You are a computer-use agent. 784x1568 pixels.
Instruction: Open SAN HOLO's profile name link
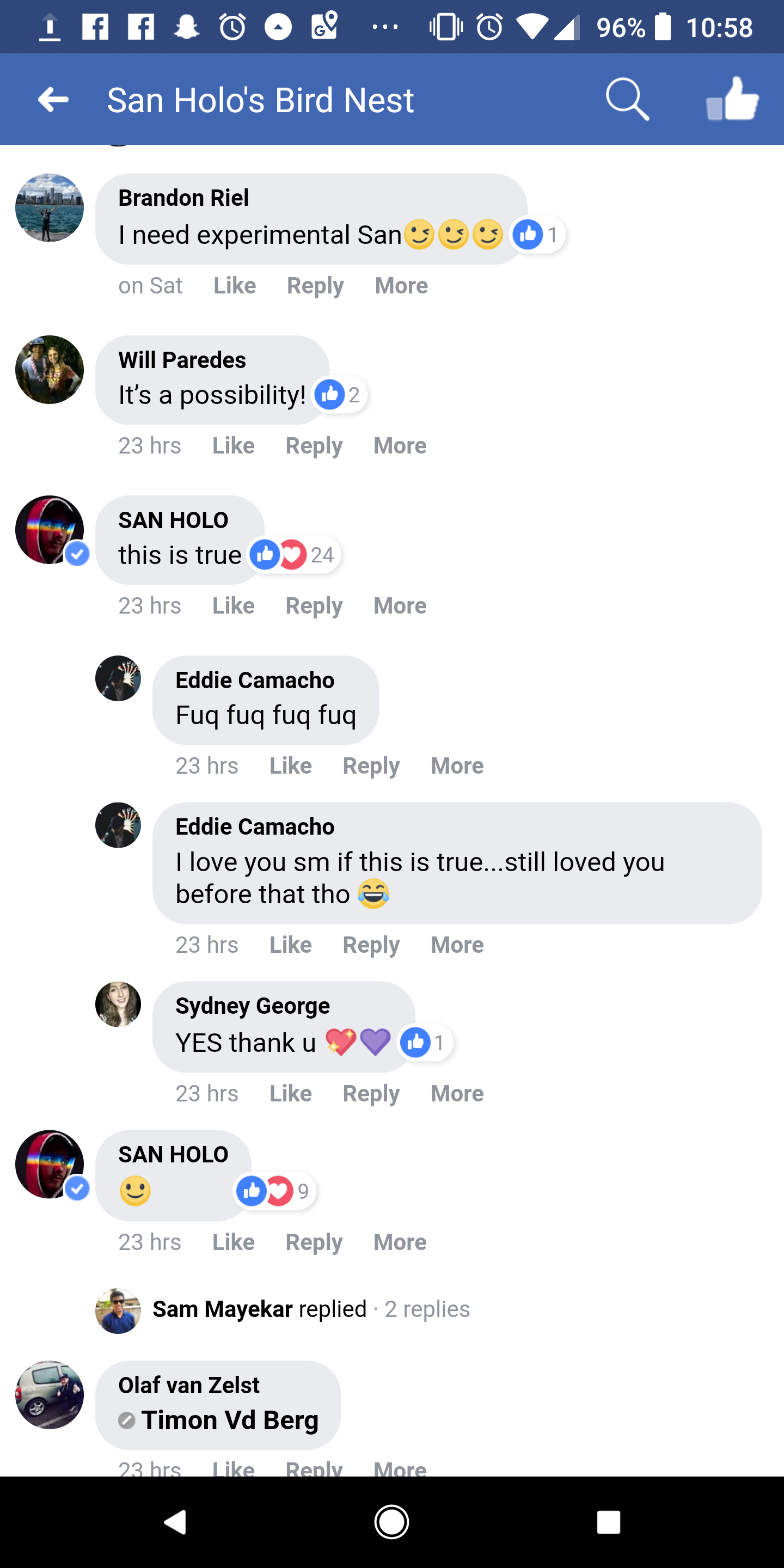(174, 520)
